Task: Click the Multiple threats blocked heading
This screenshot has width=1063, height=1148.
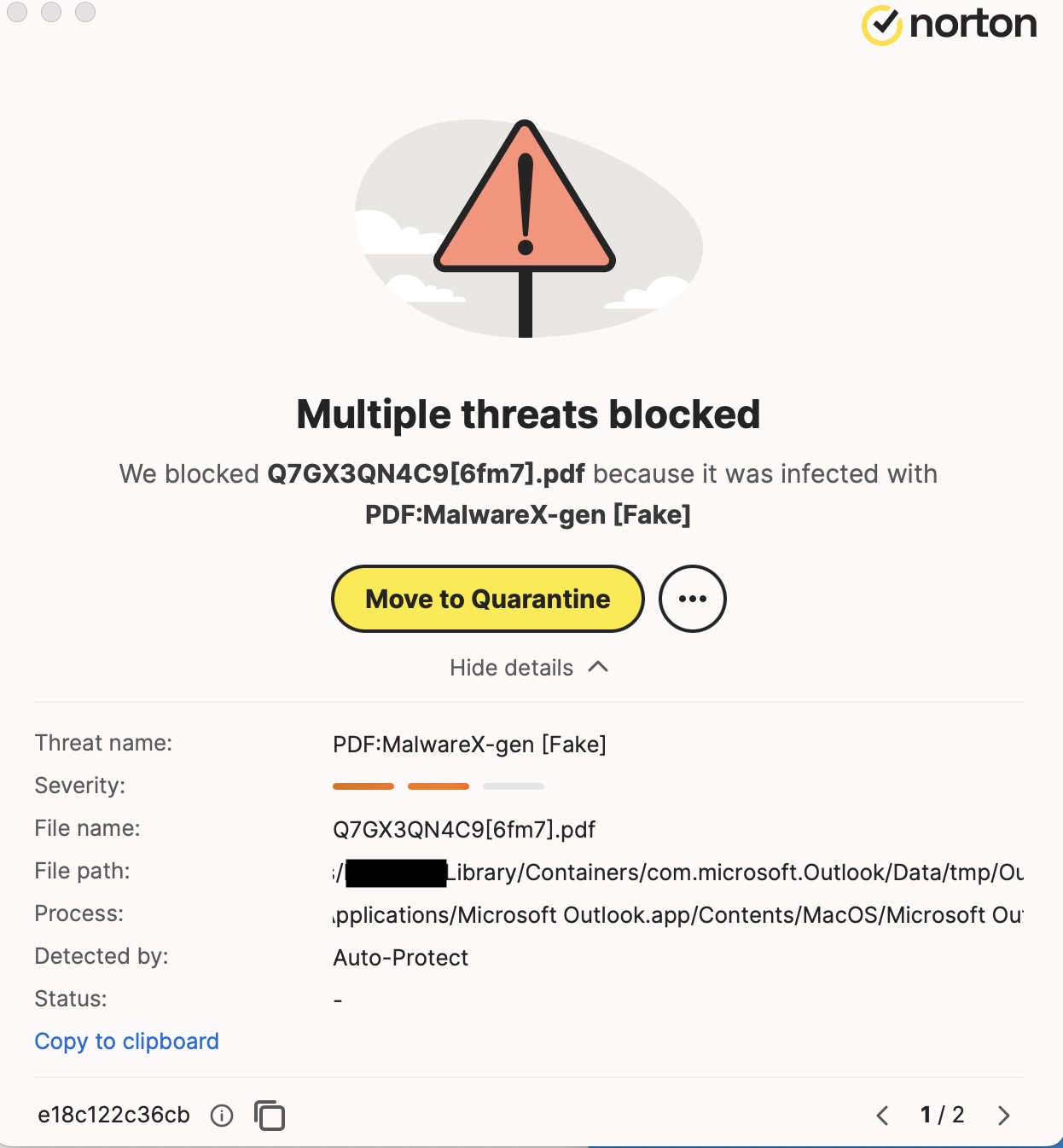Action: [x=528, y=415]
